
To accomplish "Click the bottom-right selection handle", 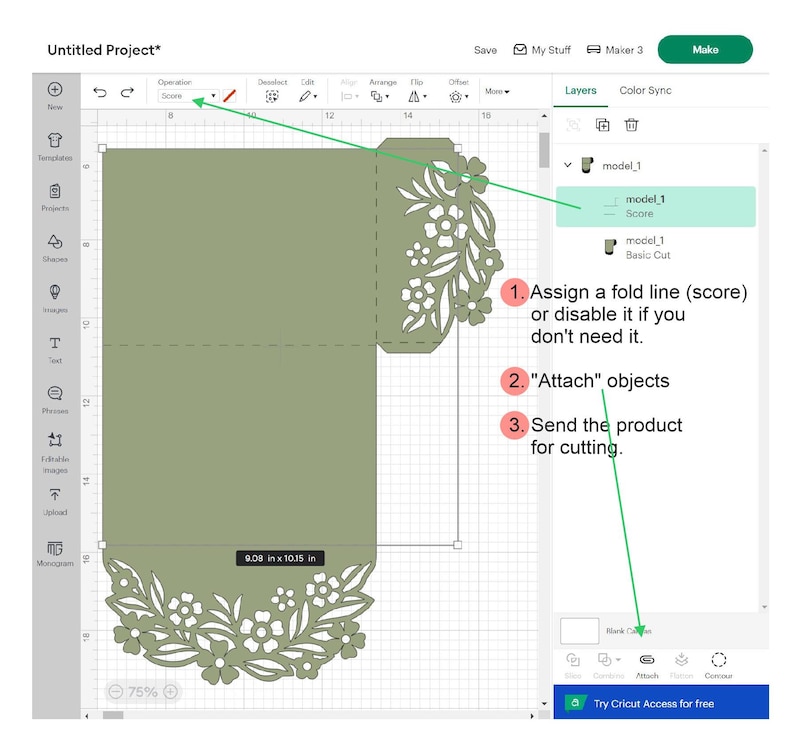I will click(x=458, y=545).
